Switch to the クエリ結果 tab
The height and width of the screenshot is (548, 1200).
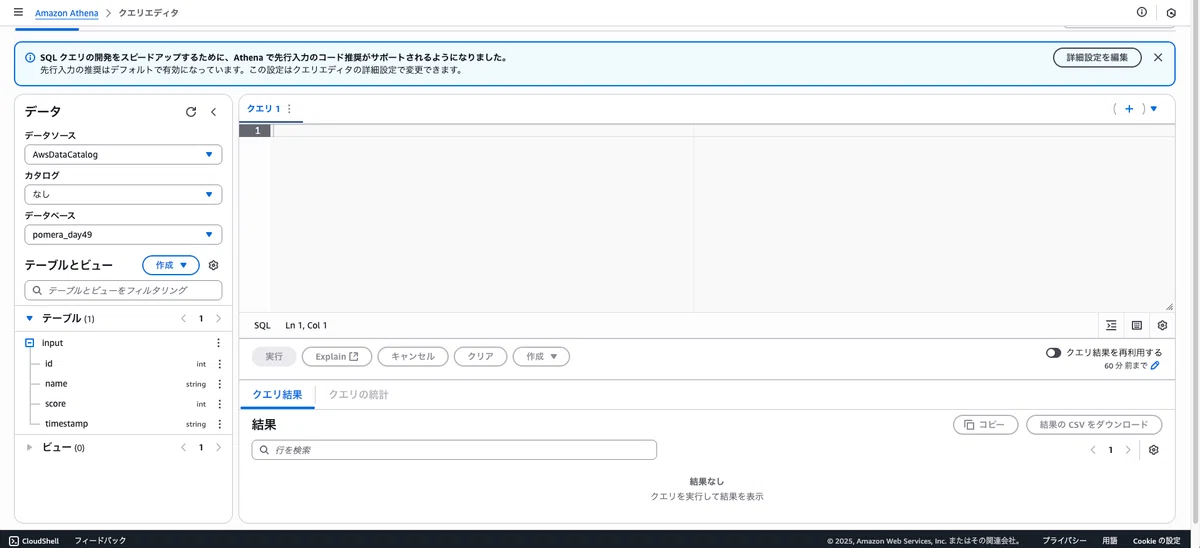click(x=277, y=395)
